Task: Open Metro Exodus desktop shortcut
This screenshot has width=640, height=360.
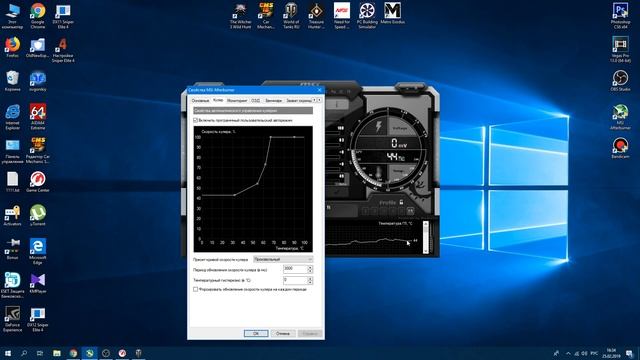Action: click(392, 13)
